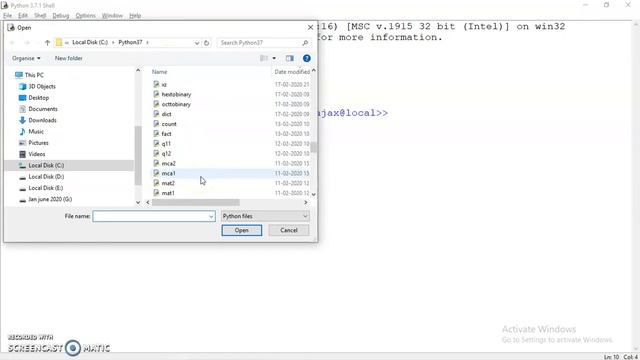Click the Forward arrow in Open dialog
This screenshot has height=360, width=640.
click(27, 42)
